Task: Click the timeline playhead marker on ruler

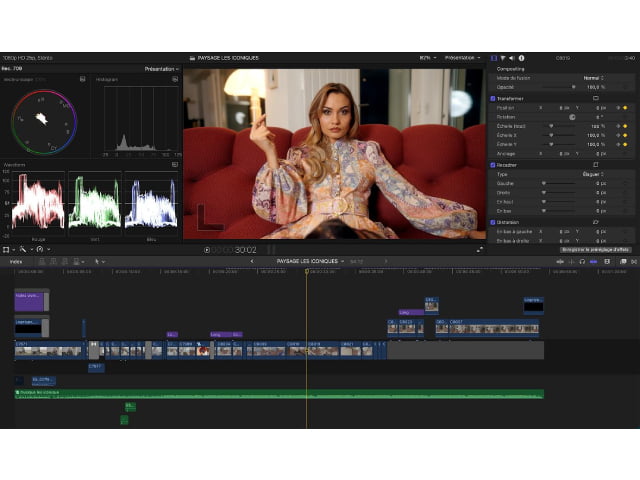Action: tap(307, 271)
